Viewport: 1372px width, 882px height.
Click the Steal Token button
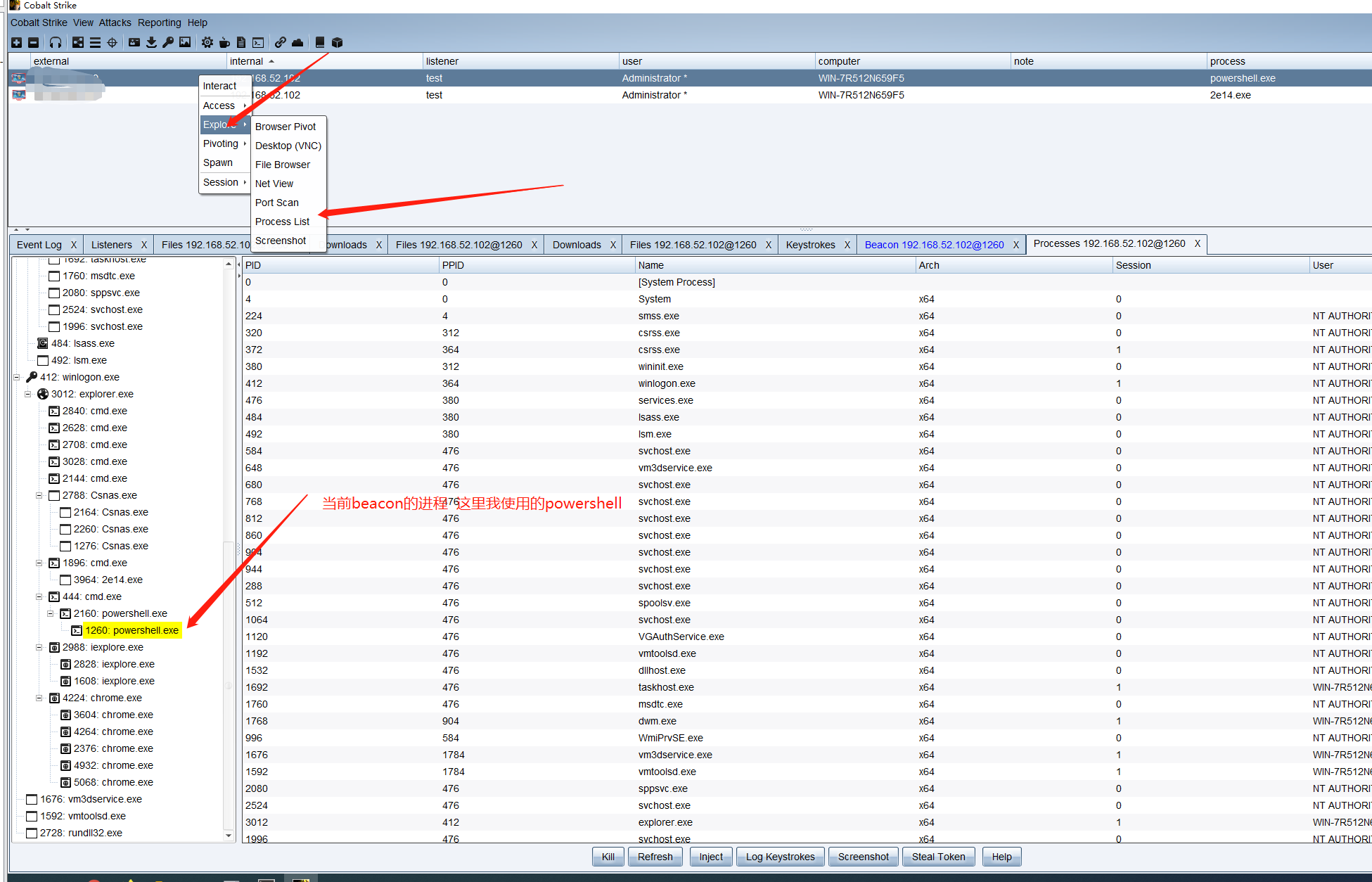939,857
